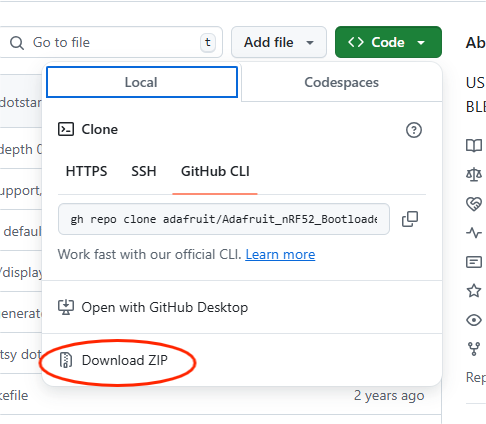Select the HTTPS clone option

pos(86,171)
